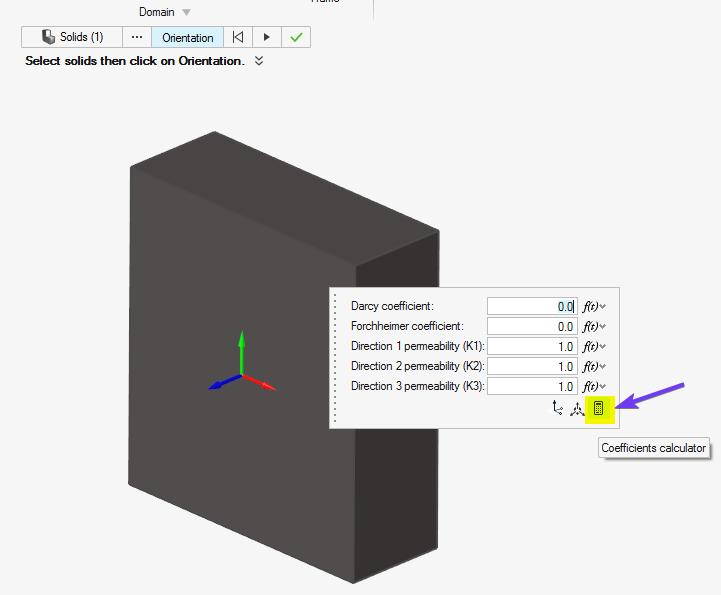This screenshot has height=595, width=721.
Task: Open f(t) dropdown for K2 permeability
Action: click(594, 366)
